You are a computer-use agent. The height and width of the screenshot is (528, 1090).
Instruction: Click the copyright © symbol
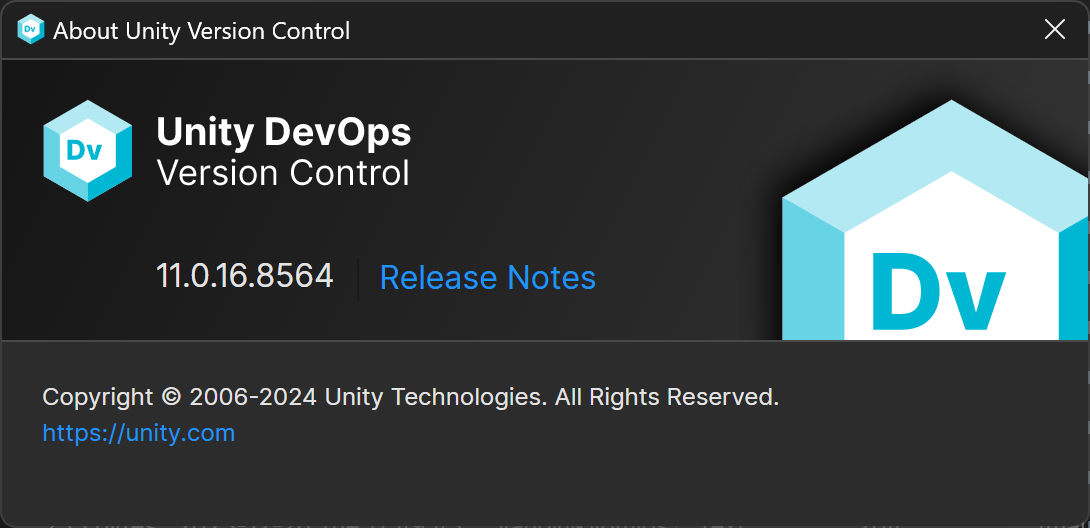[x=171, y=397]
